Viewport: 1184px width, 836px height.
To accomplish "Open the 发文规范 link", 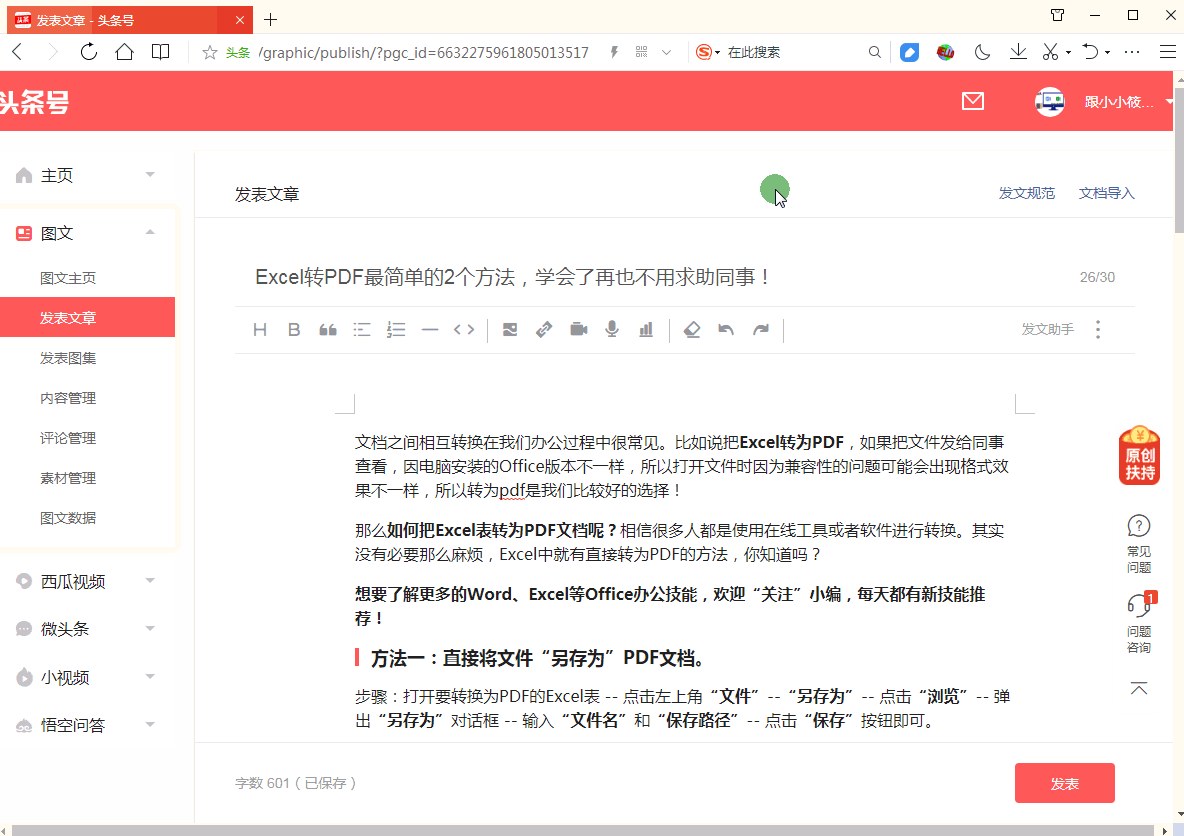I will tap(1026, 193).
